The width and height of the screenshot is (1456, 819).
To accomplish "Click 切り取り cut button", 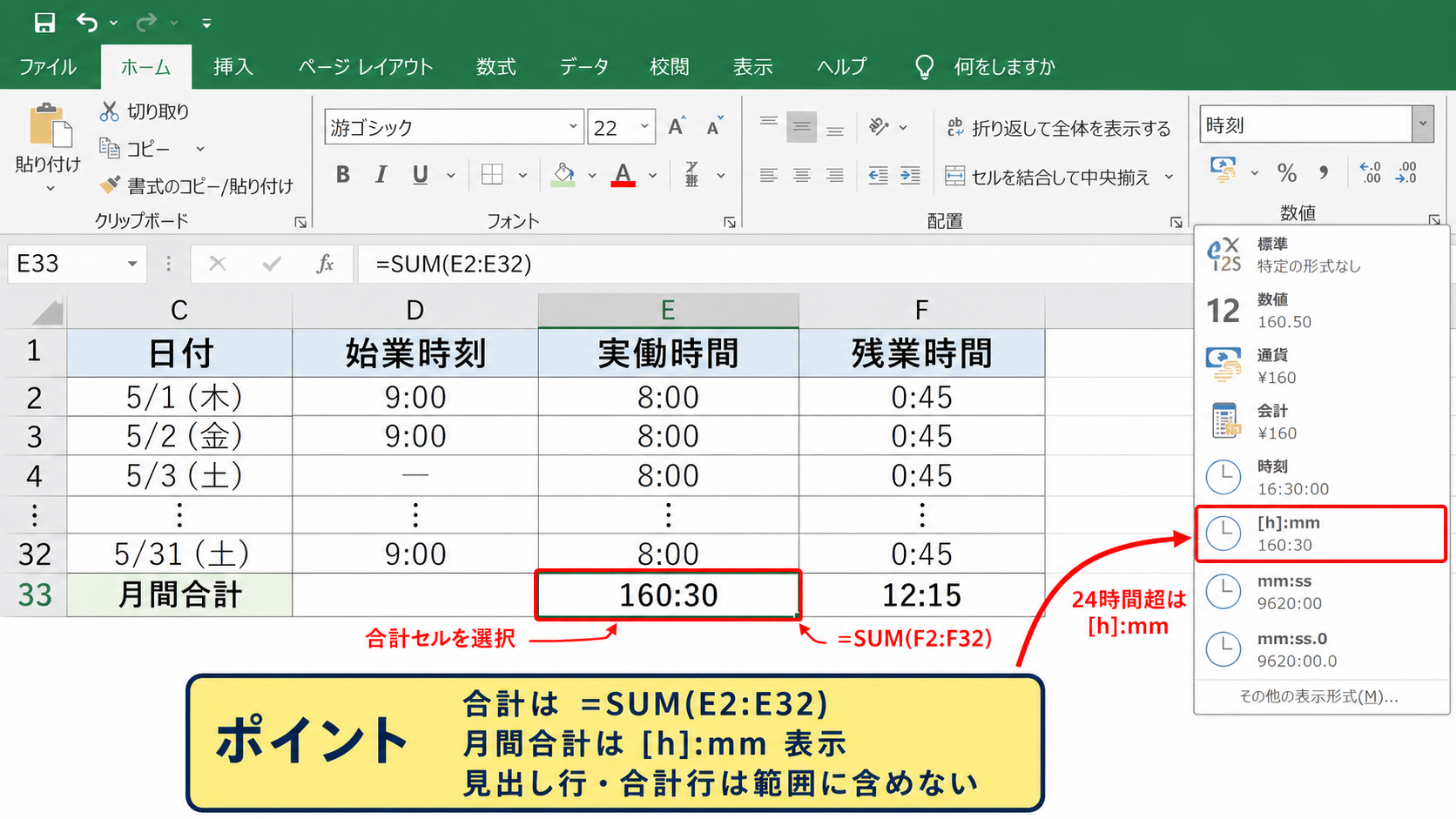I will (145, 111).
